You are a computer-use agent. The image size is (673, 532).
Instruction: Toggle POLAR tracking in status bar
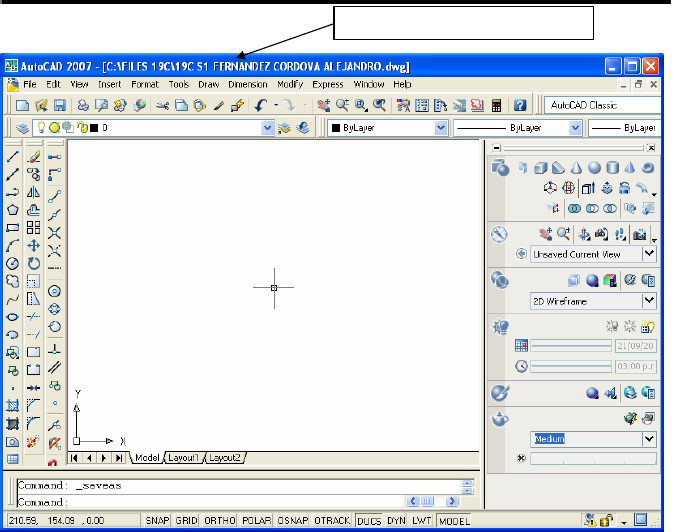tap(256, 521)
